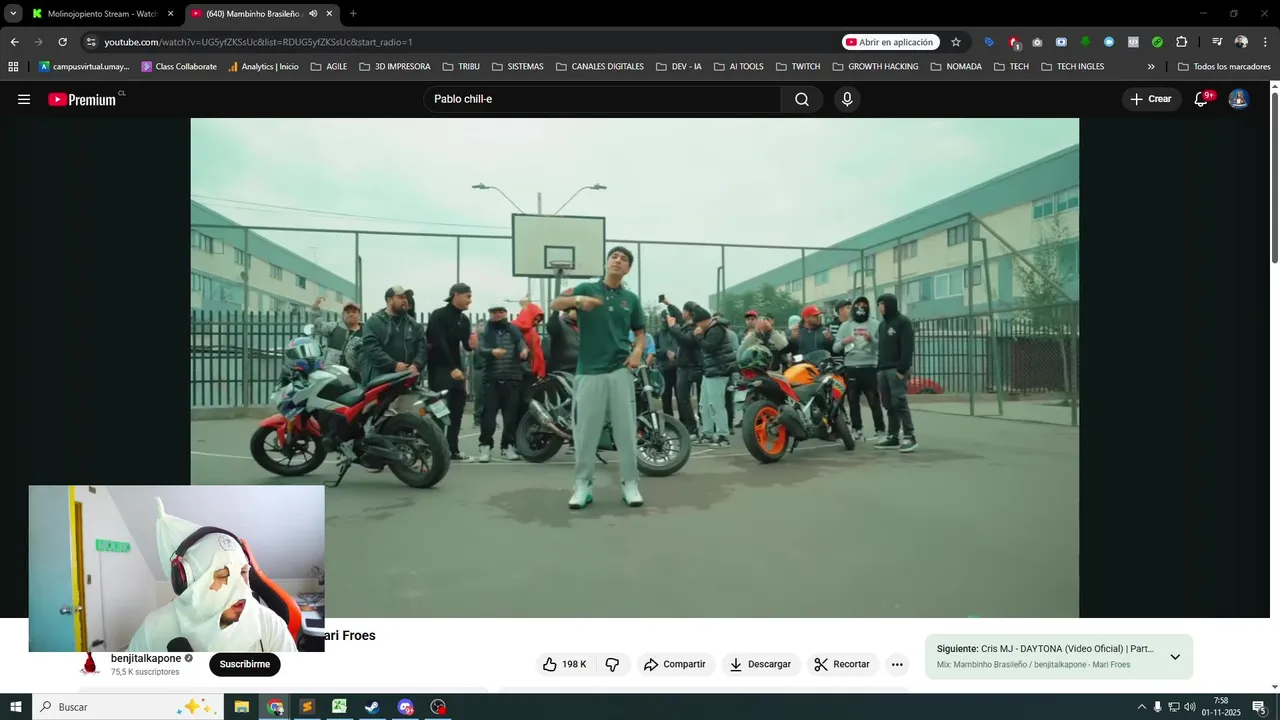Clip the video with Recortar
1280x720 pixels.
click(842, 664)
